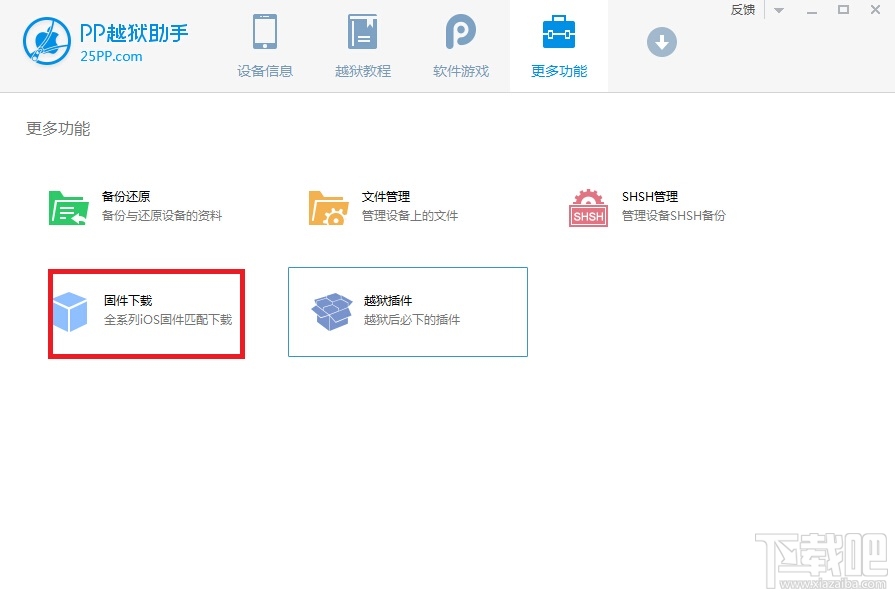Click the 反馈 feedback link
This screenshot has width=895, height=594.
(742, 10)
